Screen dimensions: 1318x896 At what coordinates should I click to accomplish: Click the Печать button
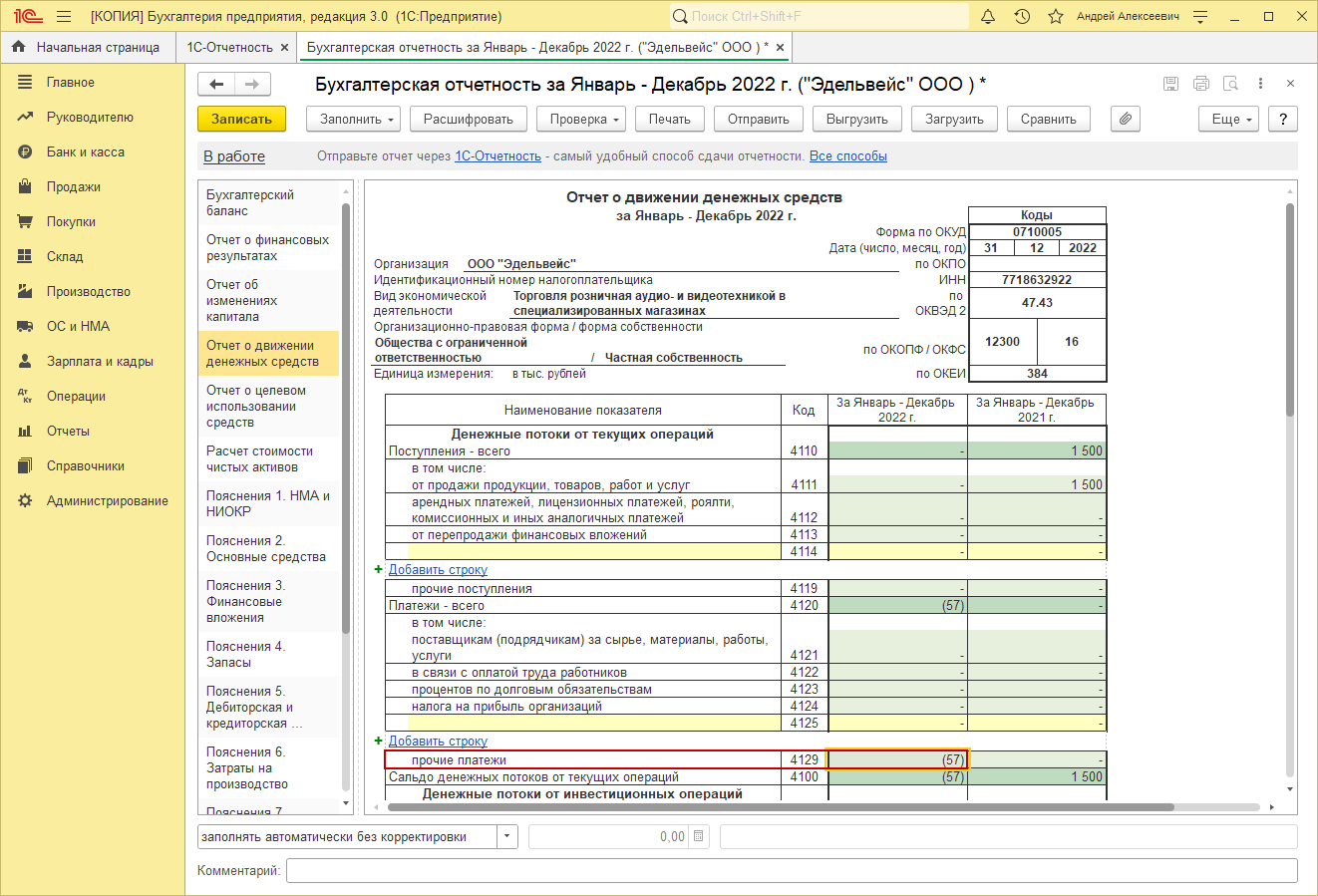[669, 119]
